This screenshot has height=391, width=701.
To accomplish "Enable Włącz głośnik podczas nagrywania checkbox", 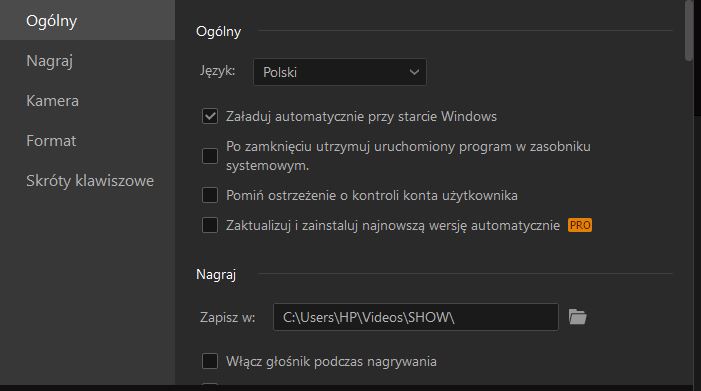I will tap(210, 361).
